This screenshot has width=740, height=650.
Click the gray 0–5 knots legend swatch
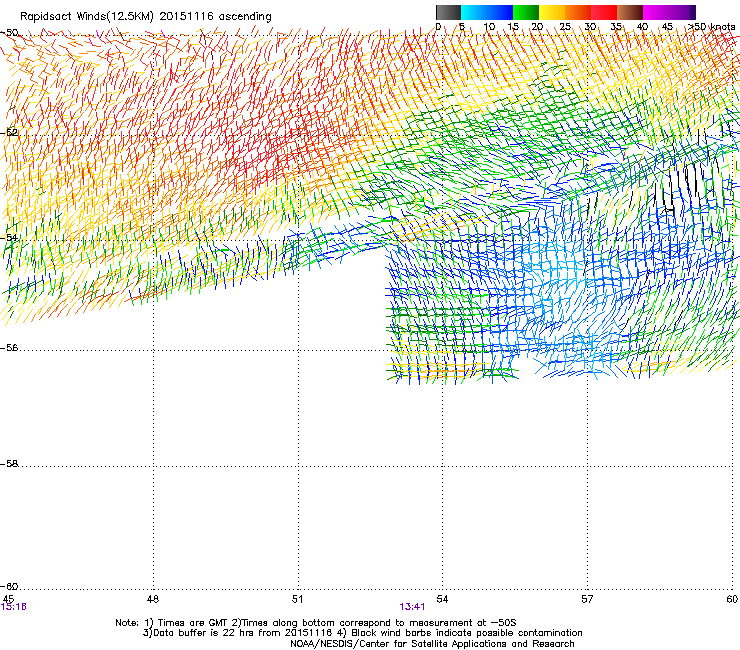click(448, 12)
